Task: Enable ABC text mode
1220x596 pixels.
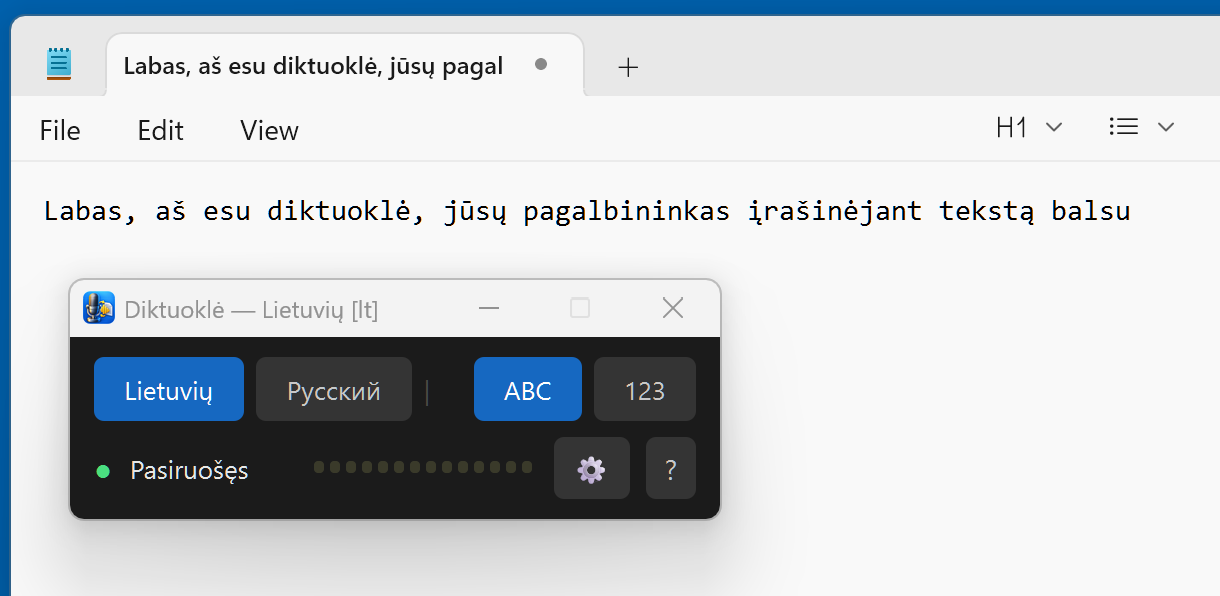Action: coord(528,389)
